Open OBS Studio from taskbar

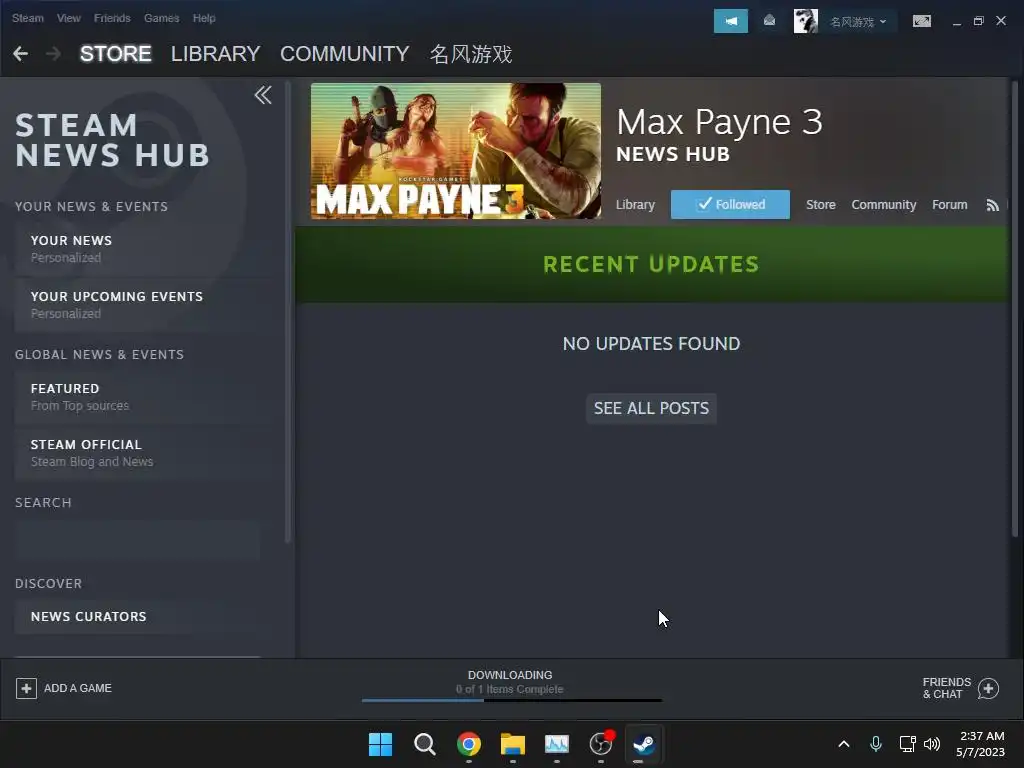click(601, 744)
